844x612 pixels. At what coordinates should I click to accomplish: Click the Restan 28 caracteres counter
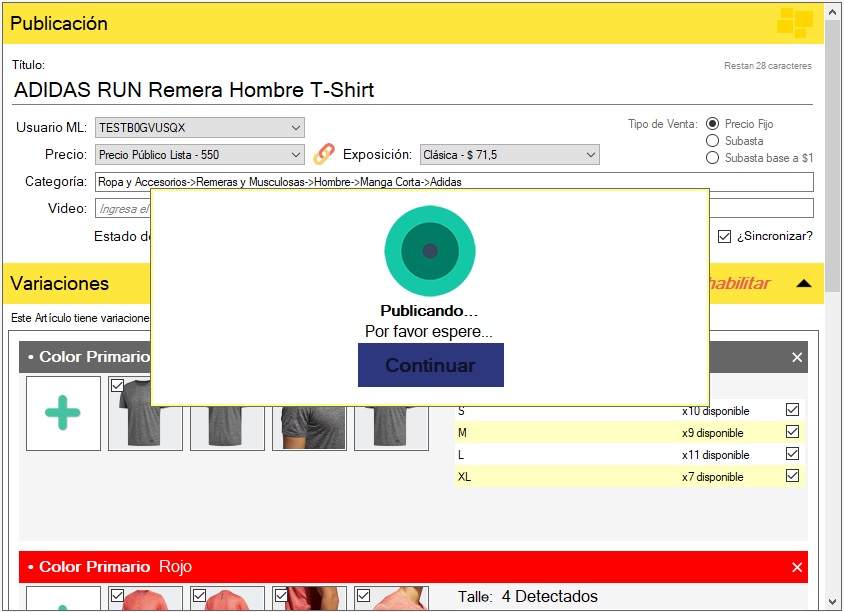pos(768,66)
